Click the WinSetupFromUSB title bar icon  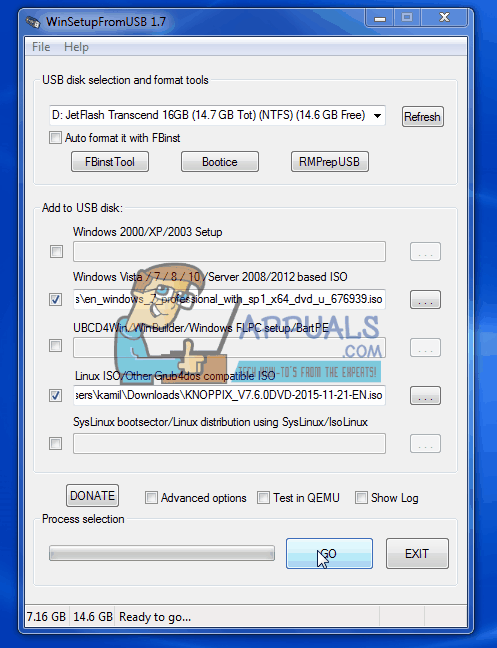point(33,21)
